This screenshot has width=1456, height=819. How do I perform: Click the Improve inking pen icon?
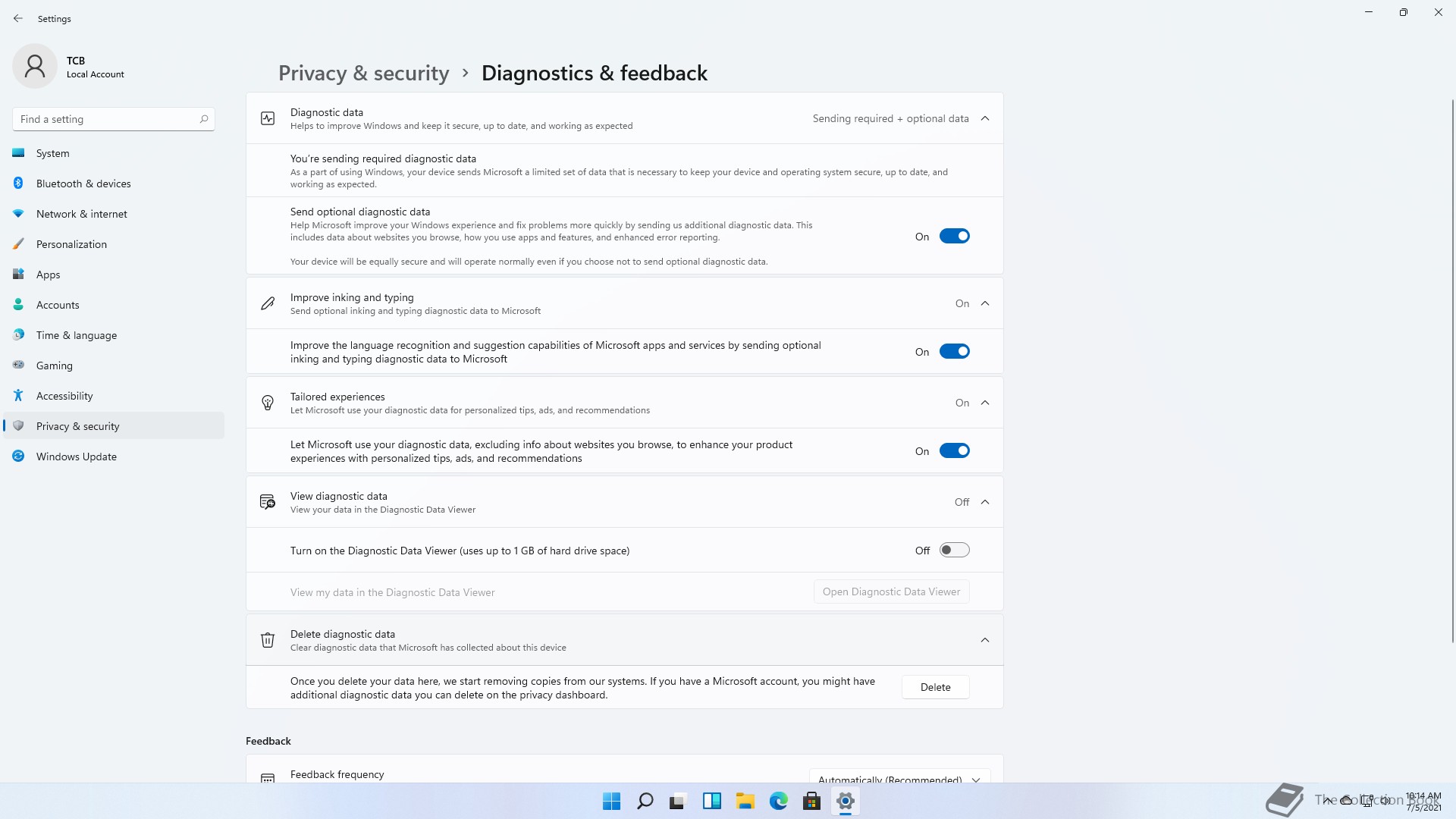tap(268, 303)
